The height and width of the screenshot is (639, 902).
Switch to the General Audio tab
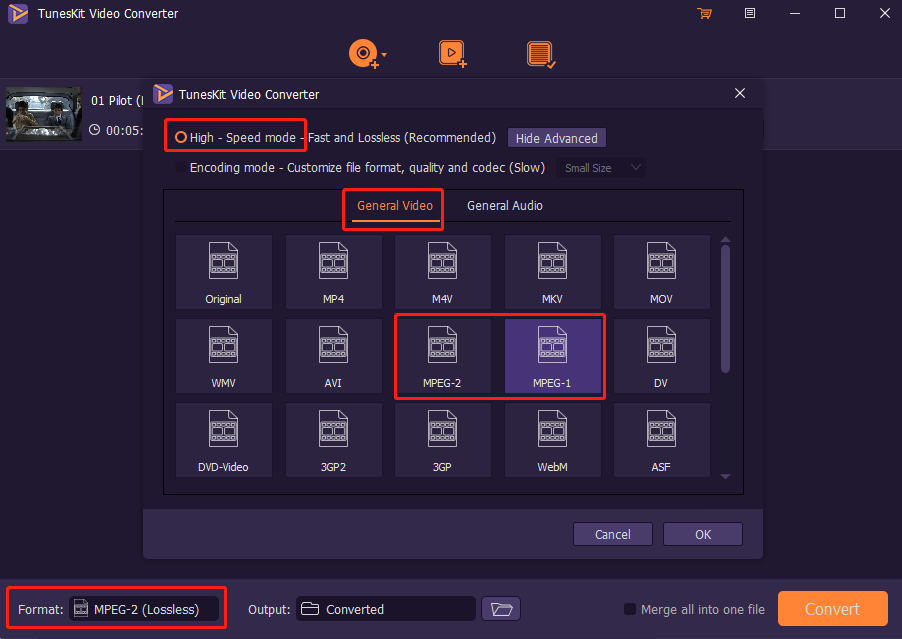pyautogui.click(x=504, y=206)
